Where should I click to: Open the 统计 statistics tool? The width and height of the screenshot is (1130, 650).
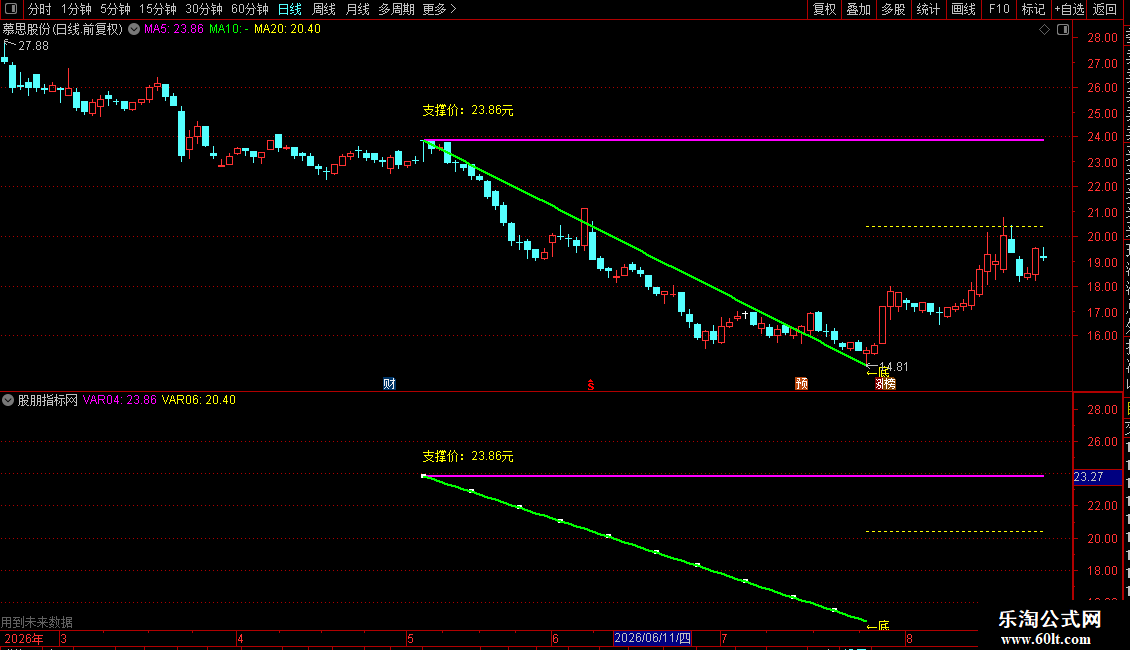927,9
